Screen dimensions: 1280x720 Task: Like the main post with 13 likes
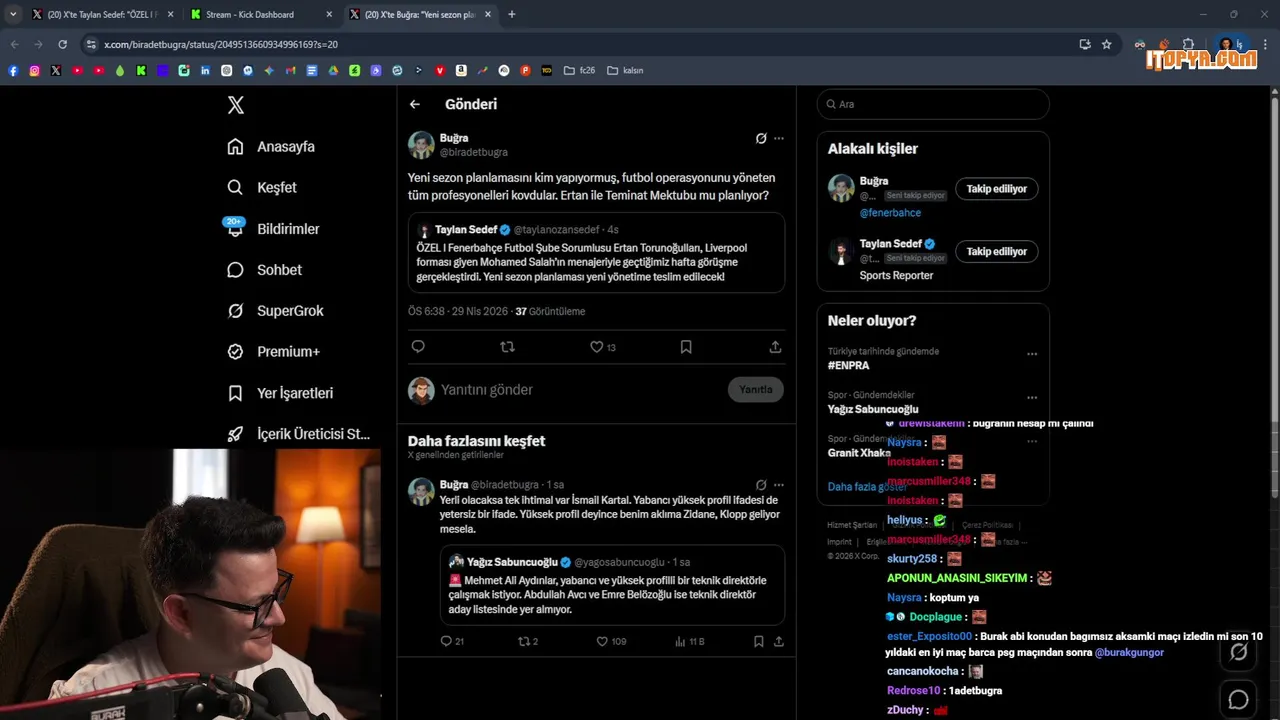point(603,347)
